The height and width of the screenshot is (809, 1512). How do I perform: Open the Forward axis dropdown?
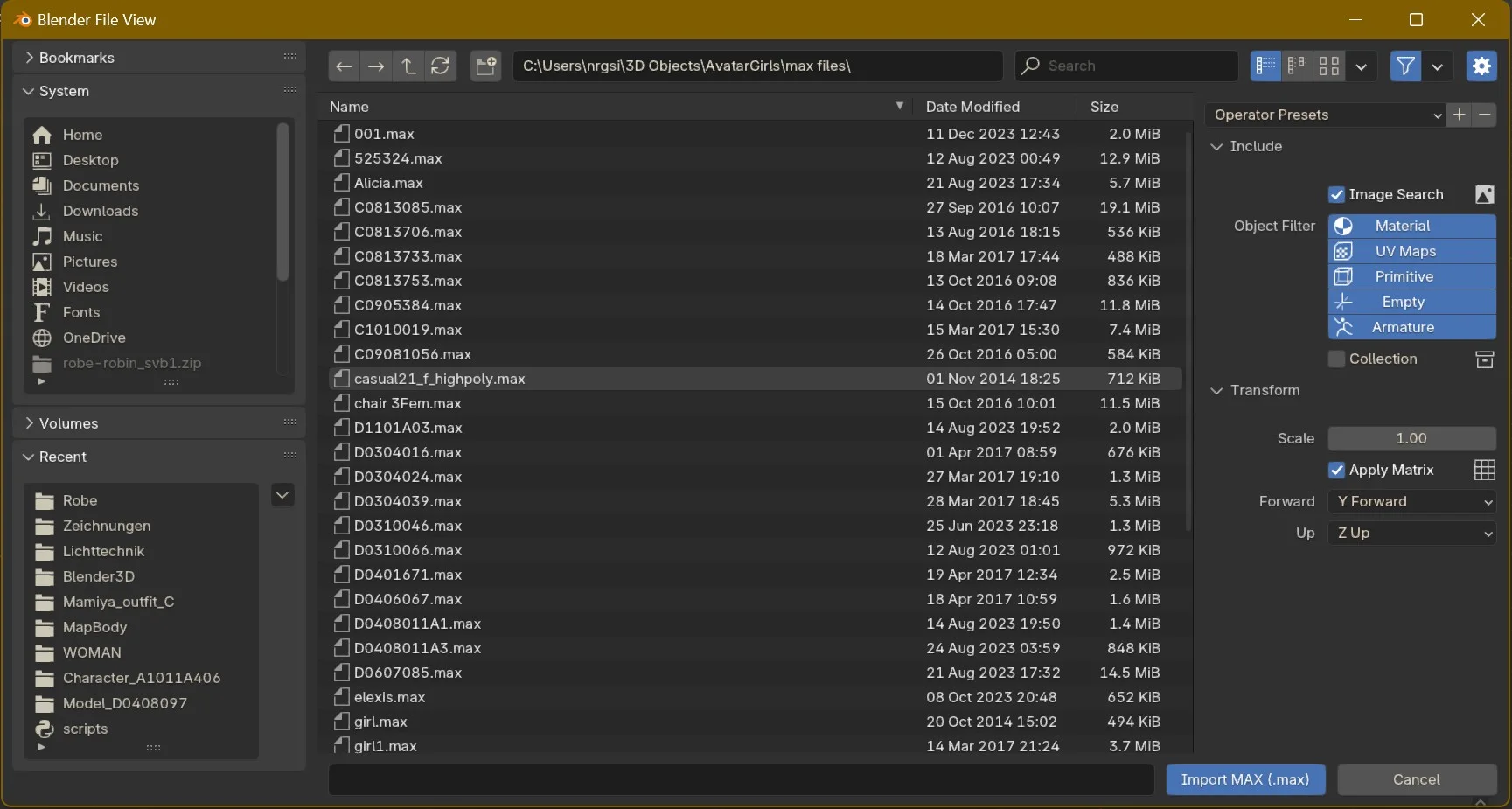coord(1411,502)
